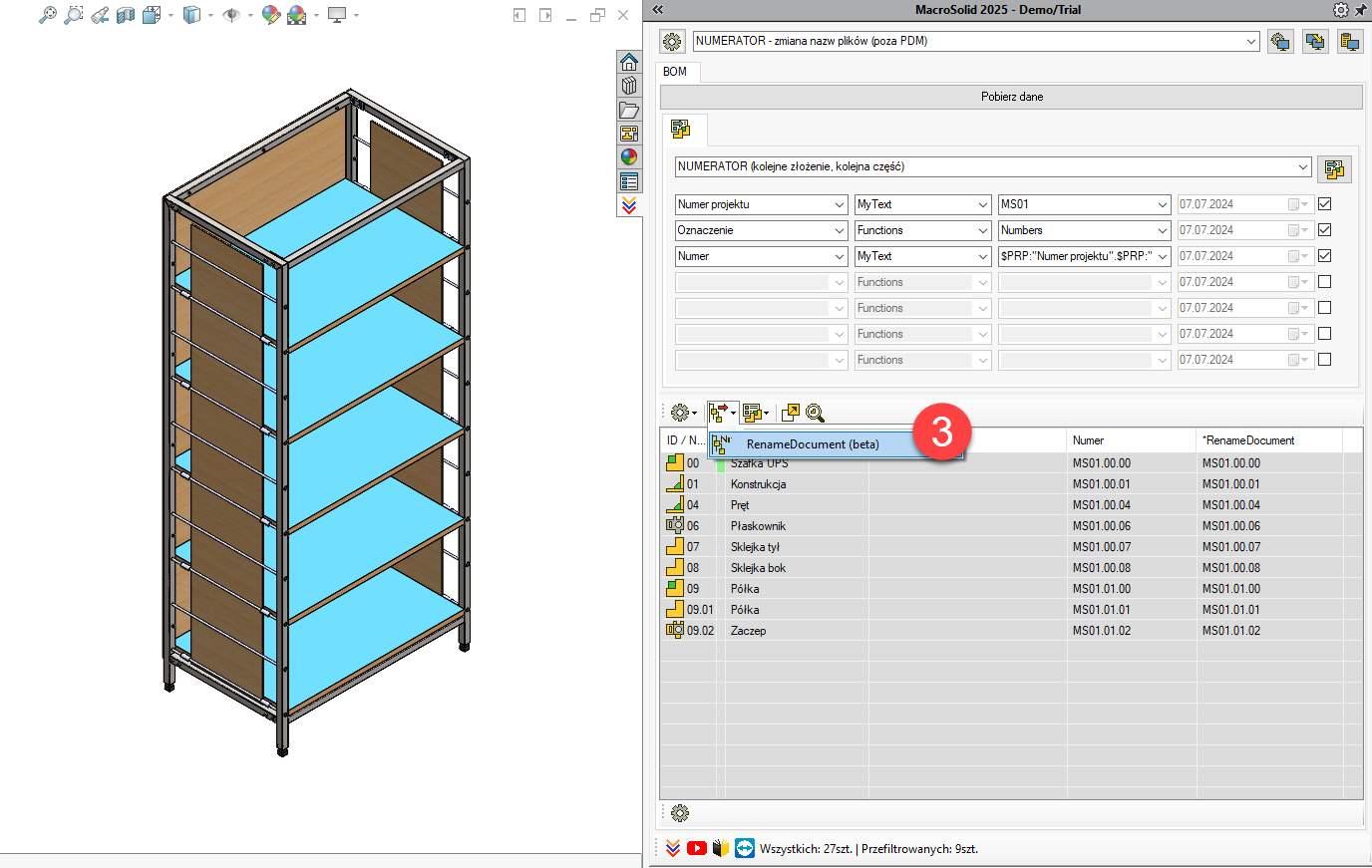Click the magnifier search icon in grid toolbar
1372x868 pixels.
(x=815, y=413)
